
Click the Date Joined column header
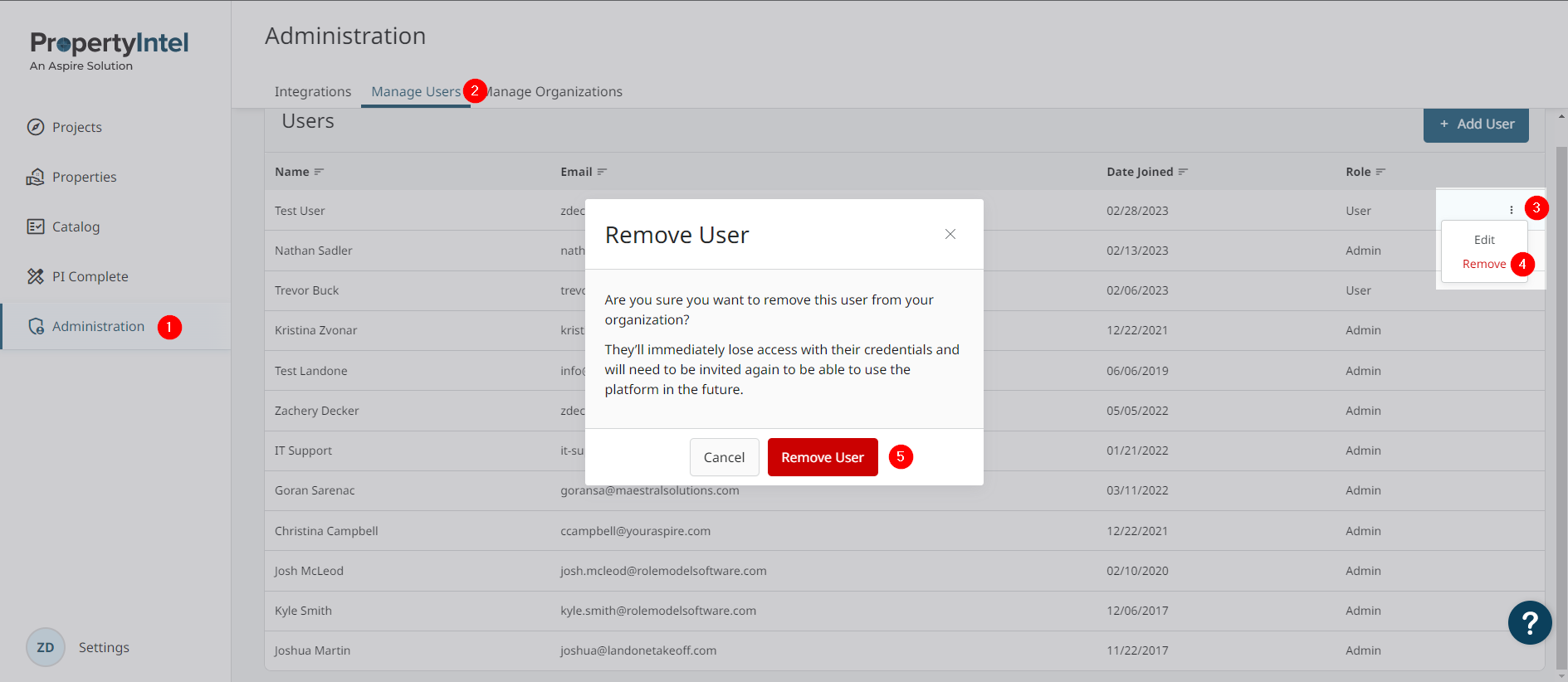click(x=1140, y=172)
